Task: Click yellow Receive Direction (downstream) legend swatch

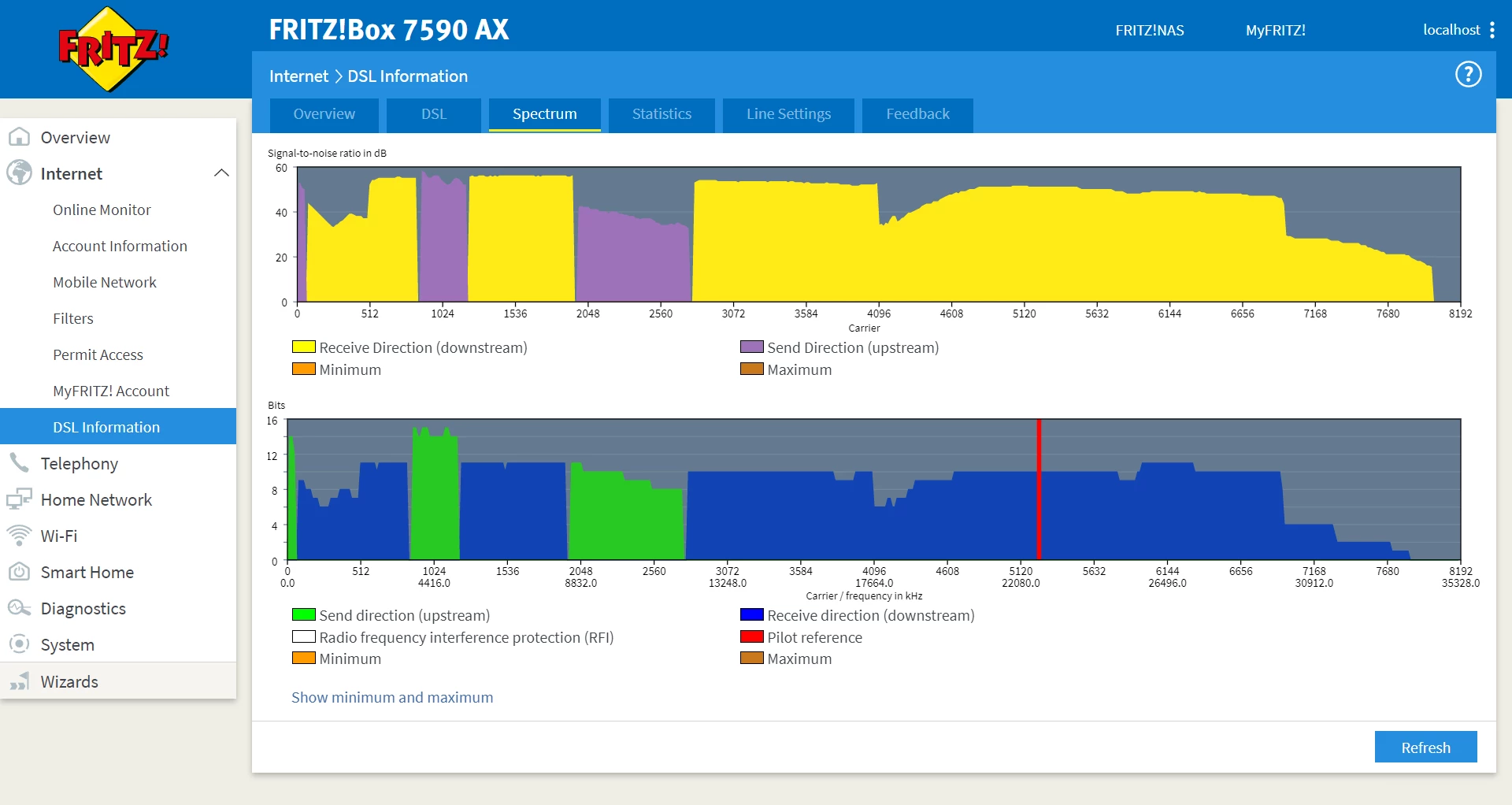Action: [x=304, y=347]
